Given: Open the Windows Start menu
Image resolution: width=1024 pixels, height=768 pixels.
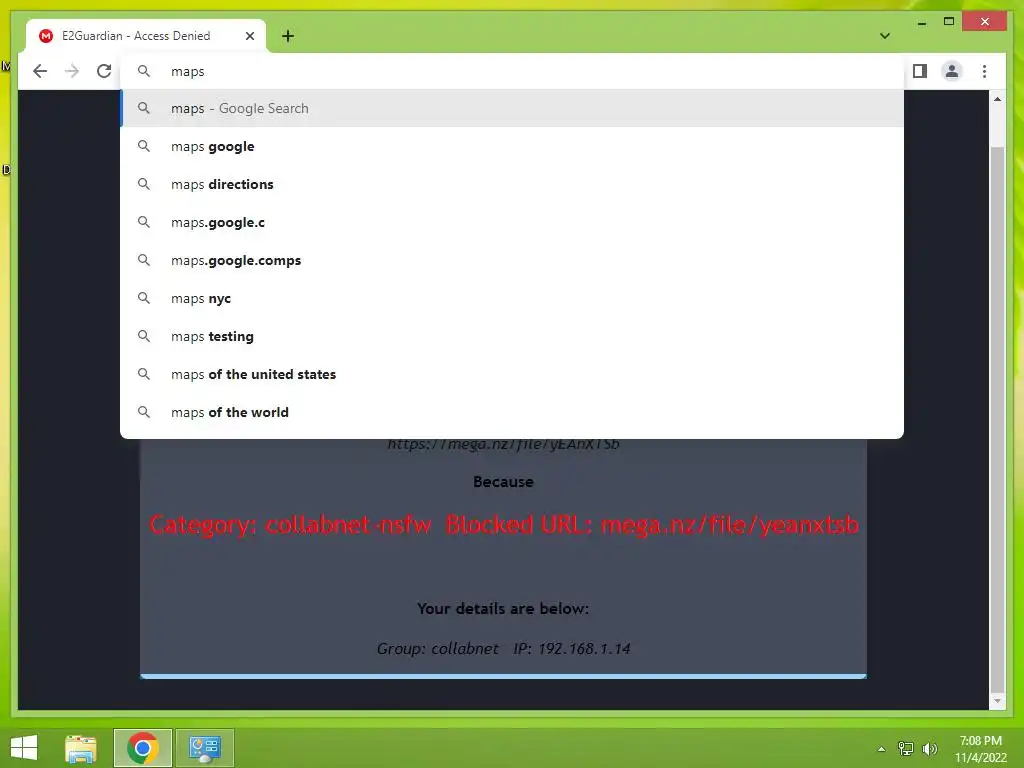Looking at the screenshot, I should [x=24, y=748].
